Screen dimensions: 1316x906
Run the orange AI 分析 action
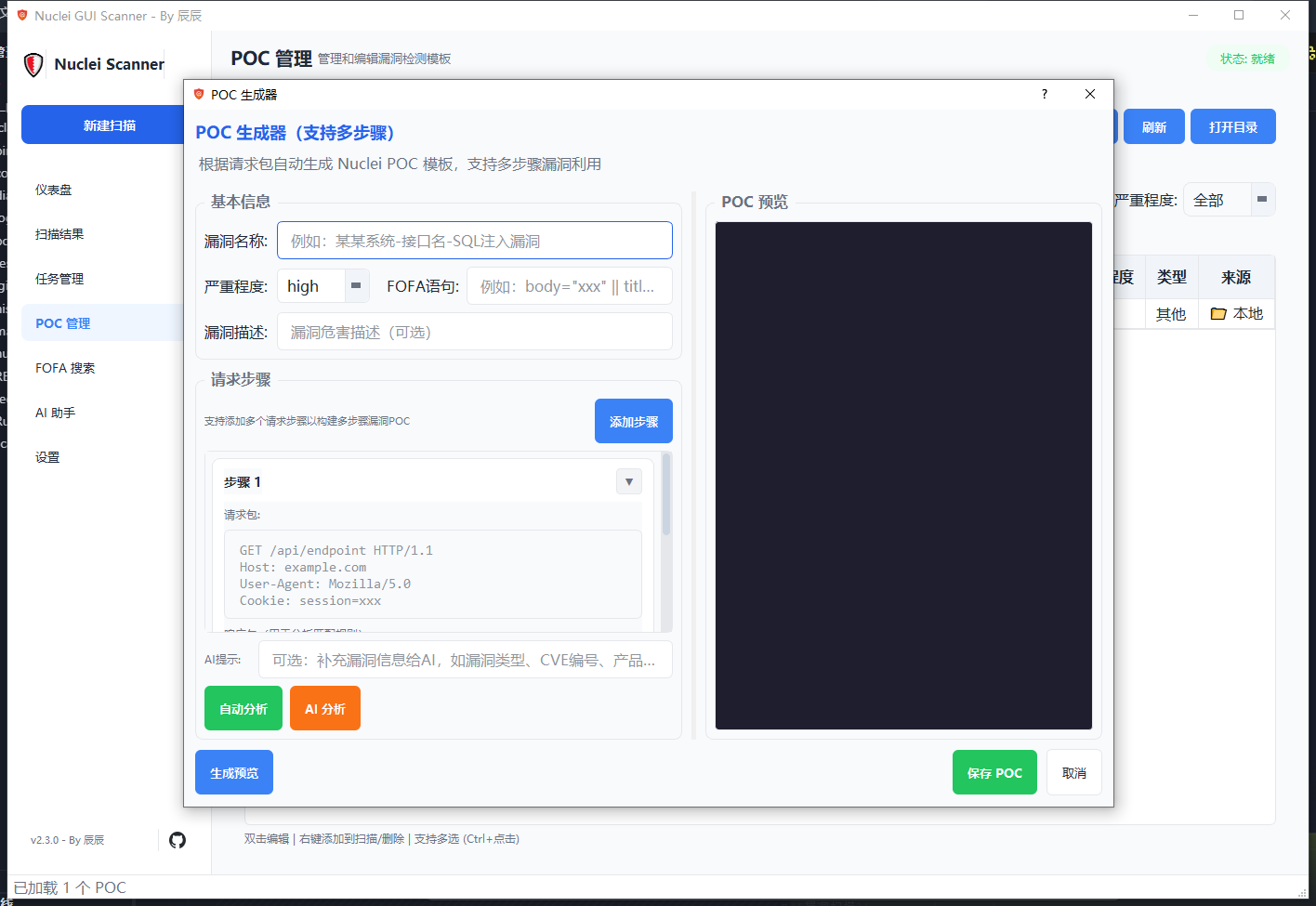coord(324,707)
